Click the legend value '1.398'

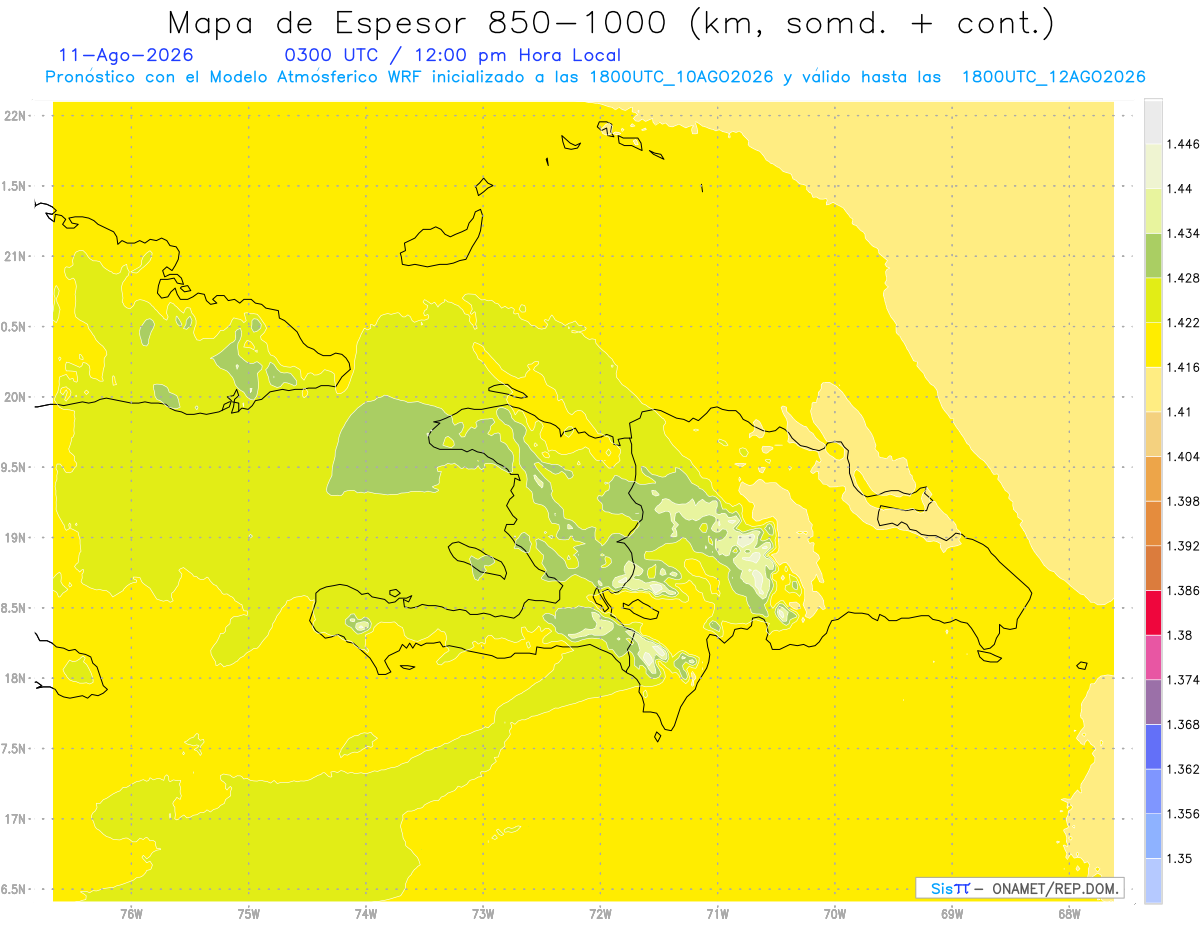click(1184, 501)
